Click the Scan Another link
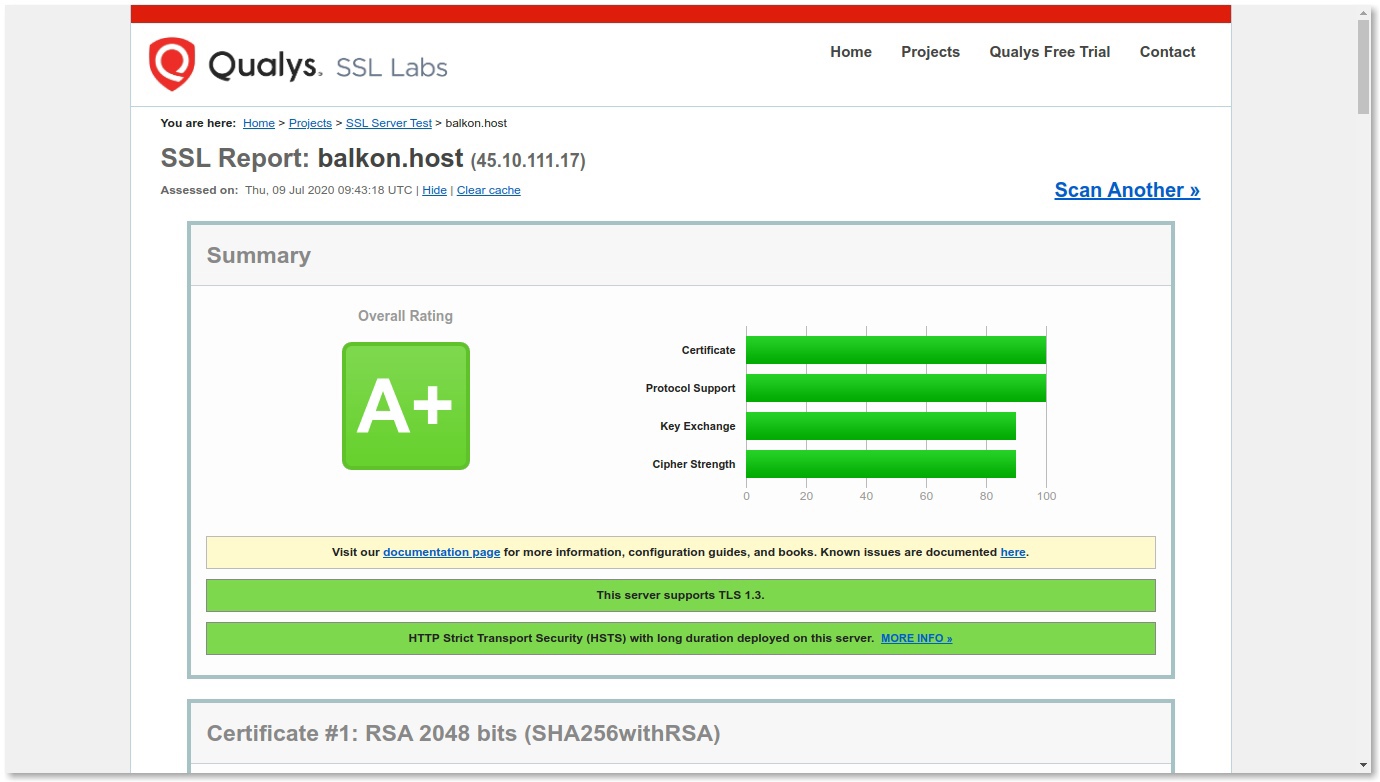Image resolution: width=1380 pixels, height=782 pixels. click(x=1127, y=190)
